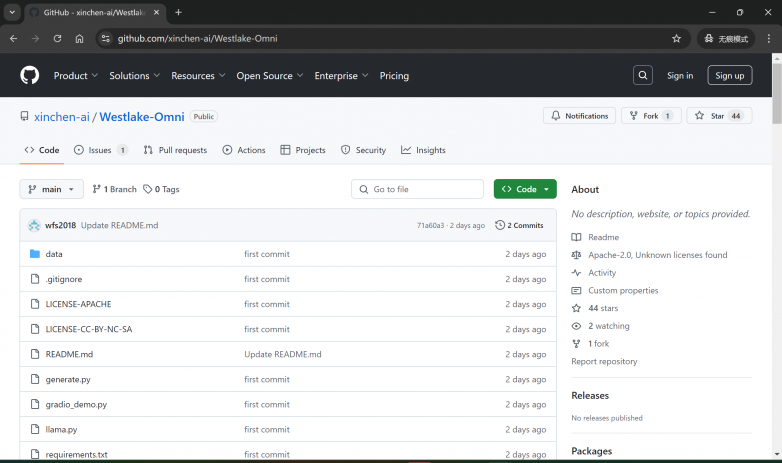The height and width of the screenshot is (463, 782).
Task: Open the 2 Commits history link
Action: click(x=519, y=226)
